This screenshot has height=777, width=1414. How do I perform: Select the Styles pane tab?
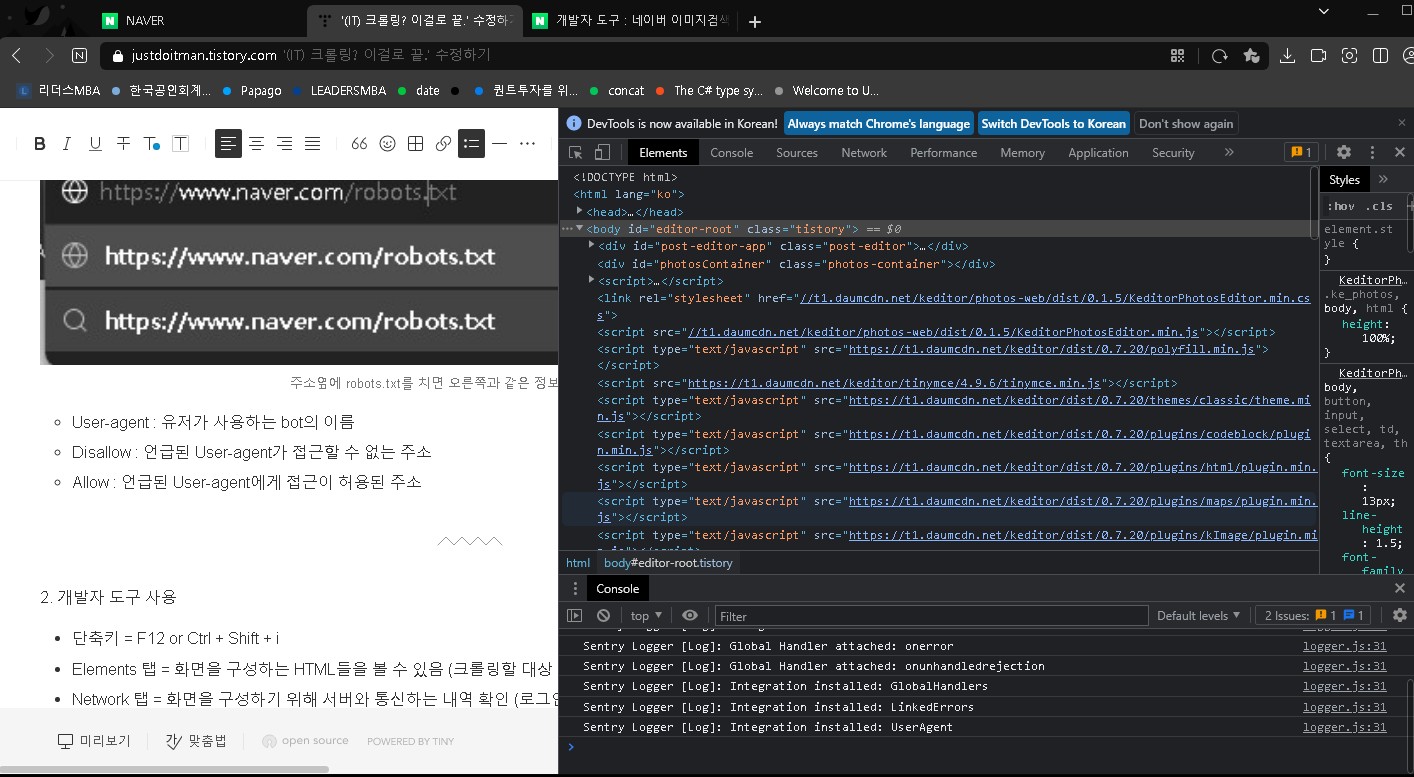tap(1344, 179)
